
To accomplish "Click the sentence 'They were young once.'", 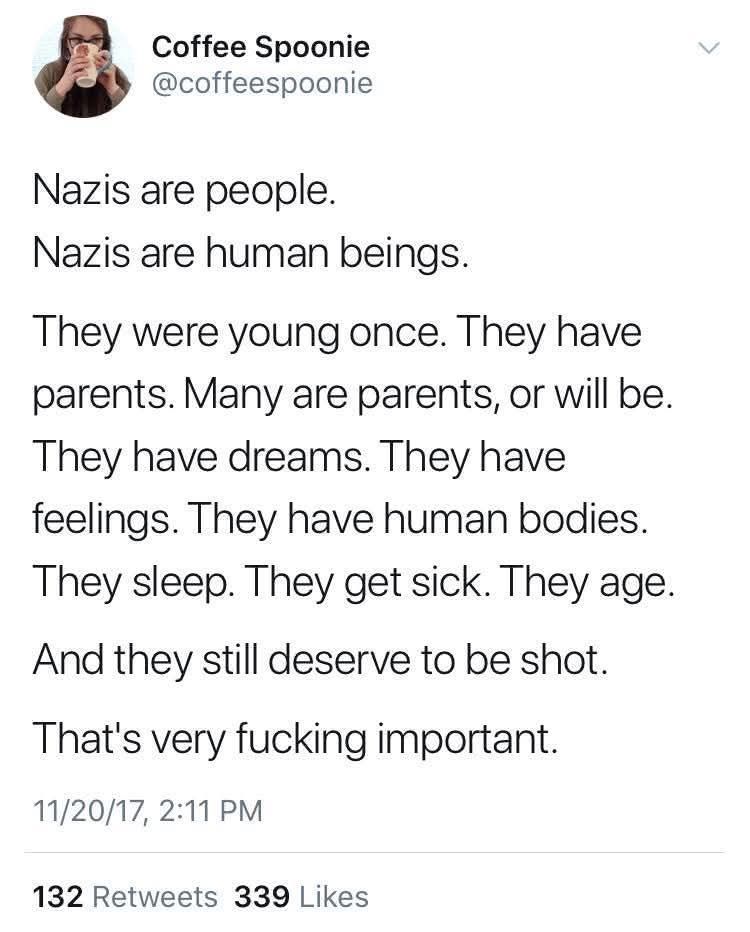I will click(238, 333).
